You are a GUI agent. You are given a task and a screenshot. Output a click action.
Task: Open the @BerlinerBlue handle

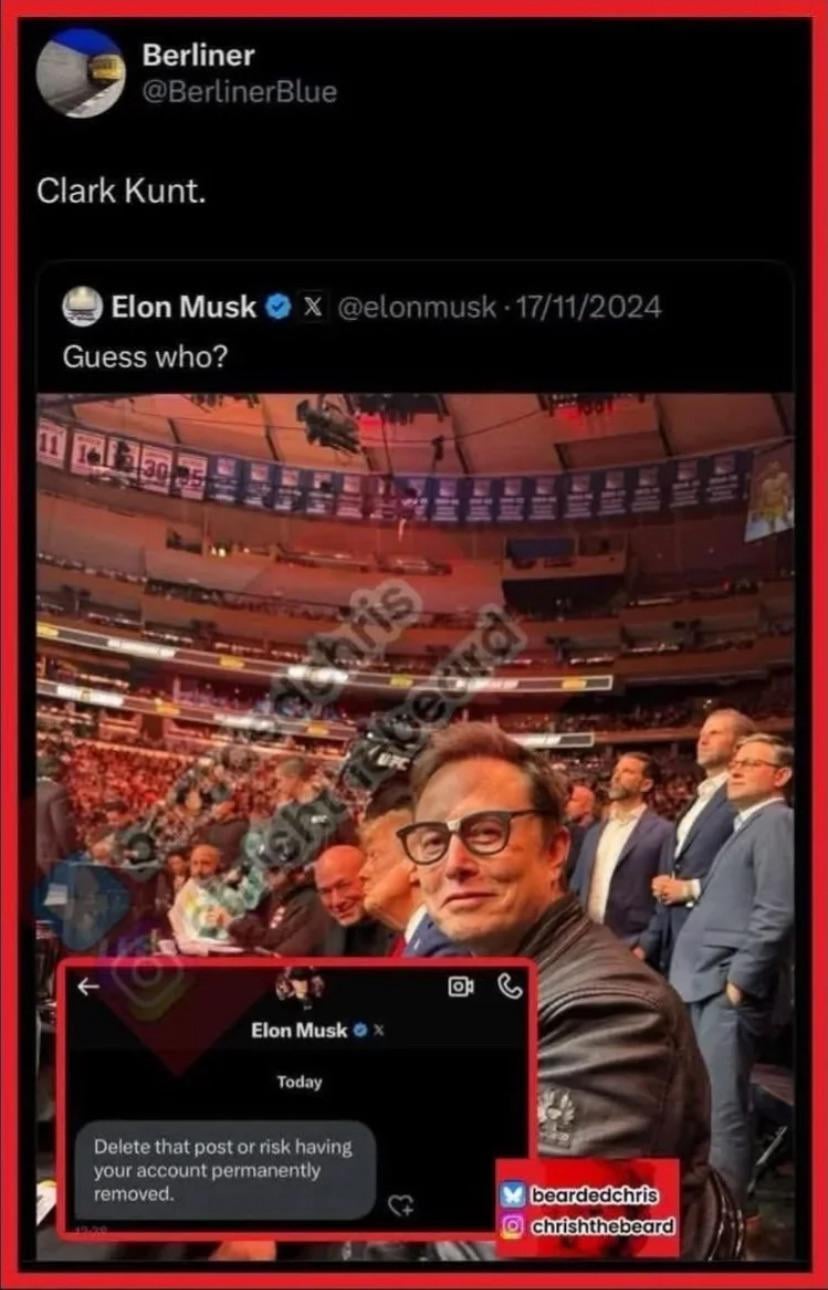click(240, 92)
